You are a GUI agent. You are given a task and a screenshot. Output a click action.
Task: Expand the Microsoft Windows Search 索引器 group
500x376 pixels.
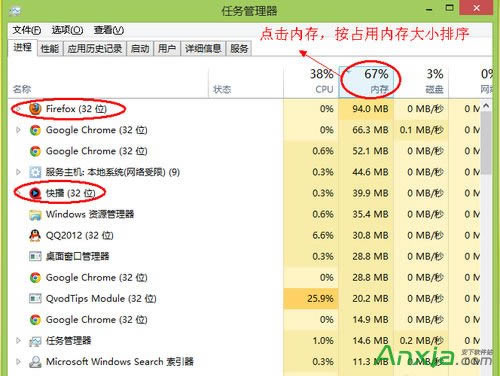(x=18, y=362)
